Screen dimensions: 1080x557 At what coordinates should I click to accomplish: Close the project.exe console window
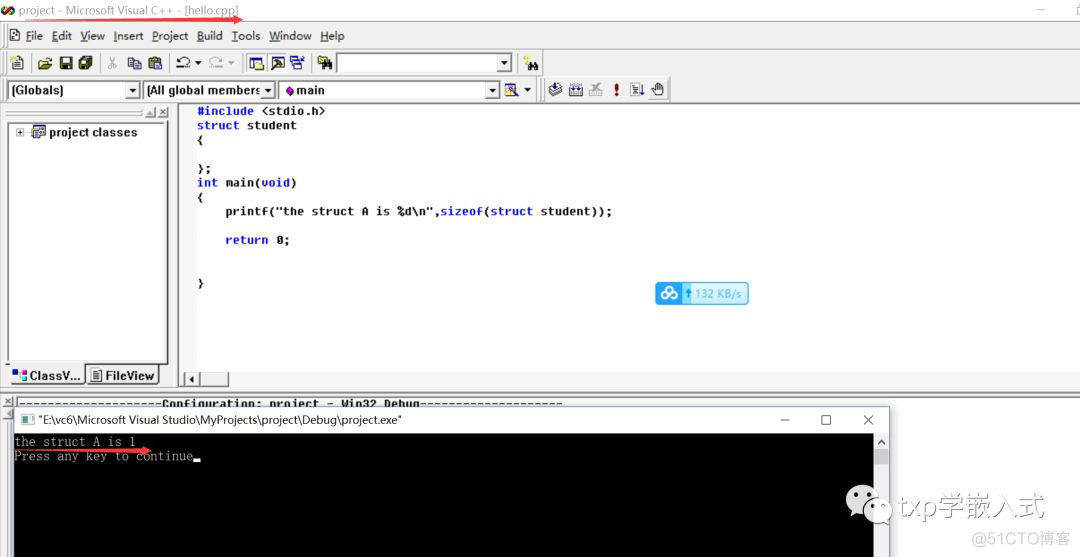[x=868, y=420]
